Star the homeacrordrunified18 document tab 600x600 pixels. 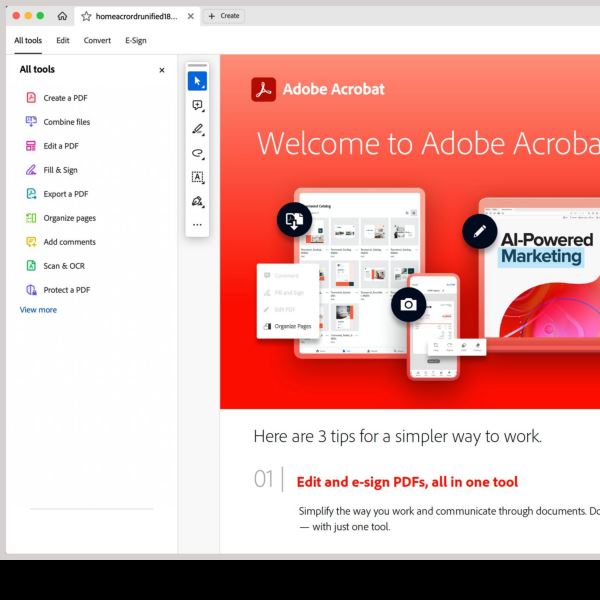(86, 16)
